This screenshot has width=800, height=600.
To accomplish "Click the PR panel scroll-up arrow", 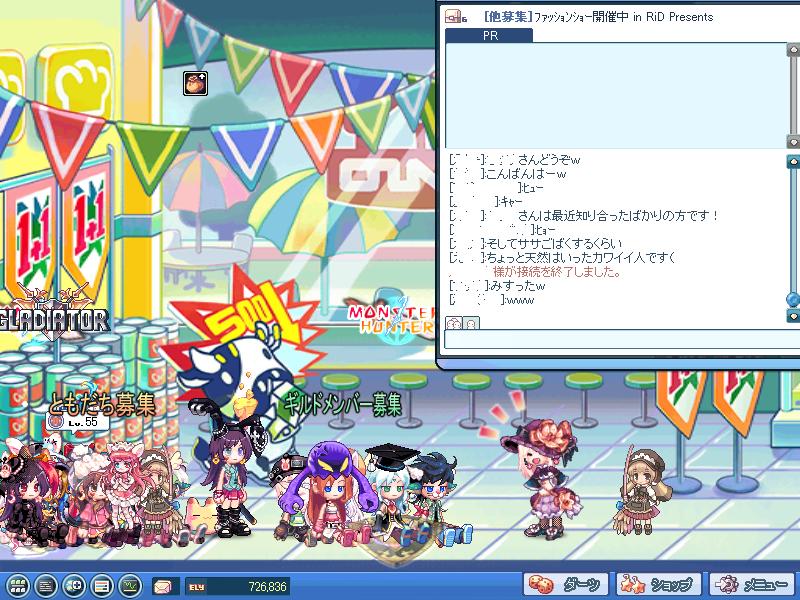I will coord(793,50).
